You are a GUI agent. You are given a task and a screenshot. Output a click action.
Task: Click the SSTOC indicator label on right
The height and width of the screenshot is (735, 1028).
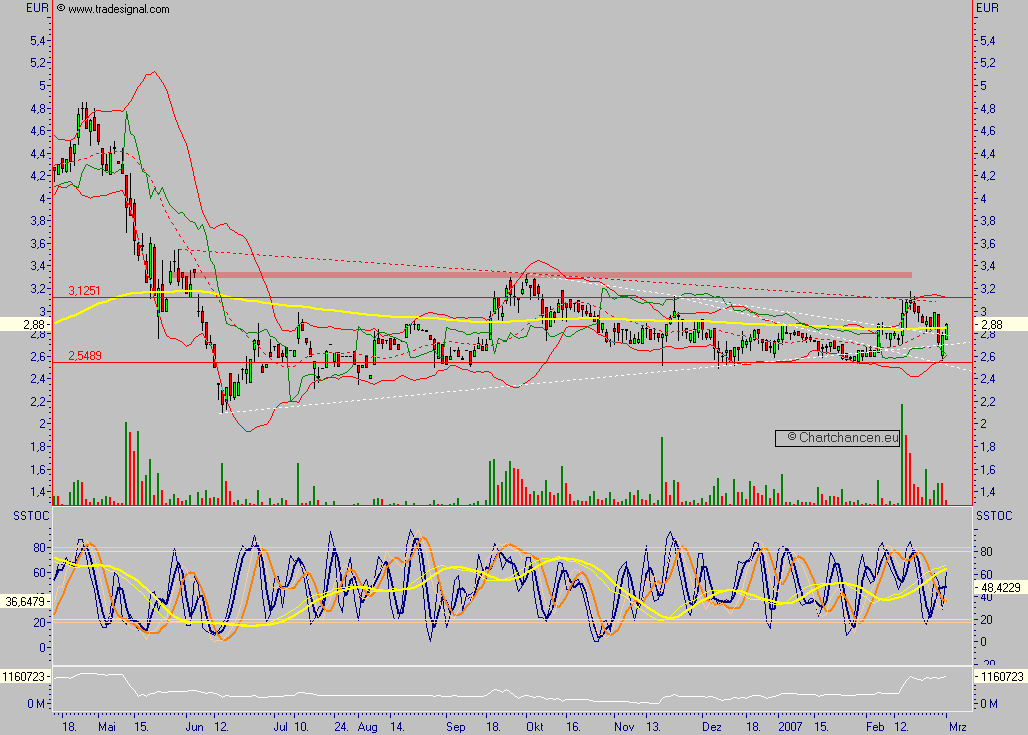999,516
